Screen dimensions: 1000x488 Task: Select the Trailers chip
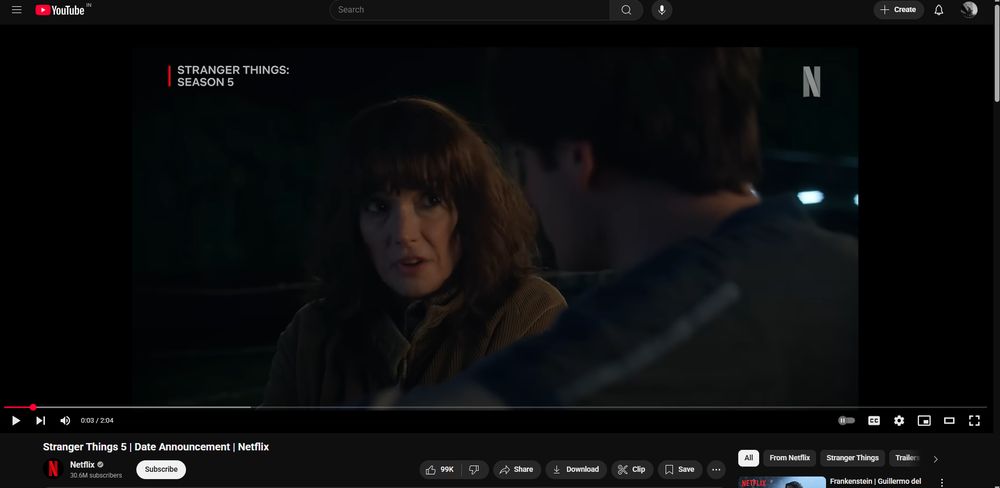(x=907, y=458)
